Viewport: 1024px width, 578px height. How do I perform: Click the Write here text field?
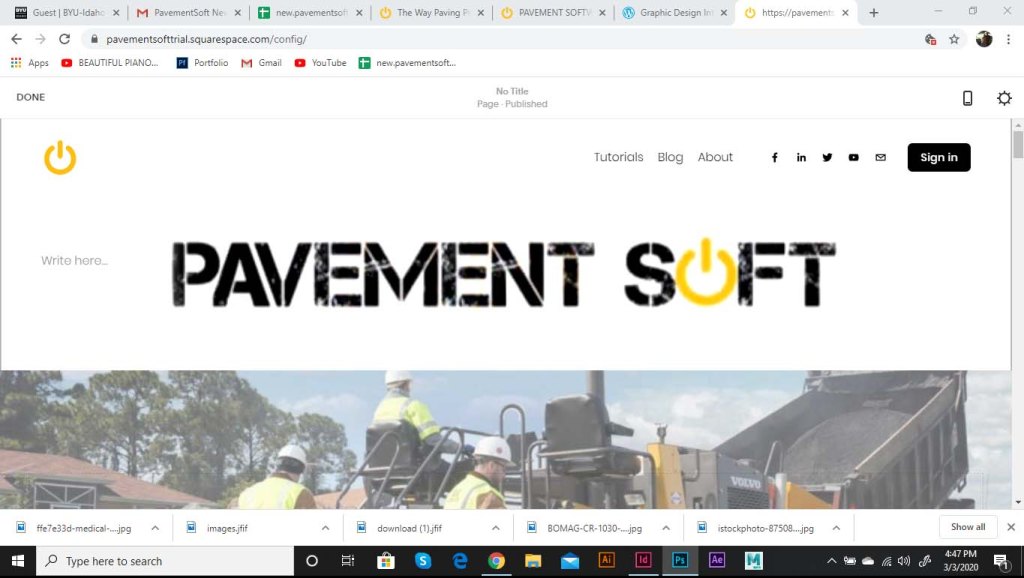(x=74, y=261)
